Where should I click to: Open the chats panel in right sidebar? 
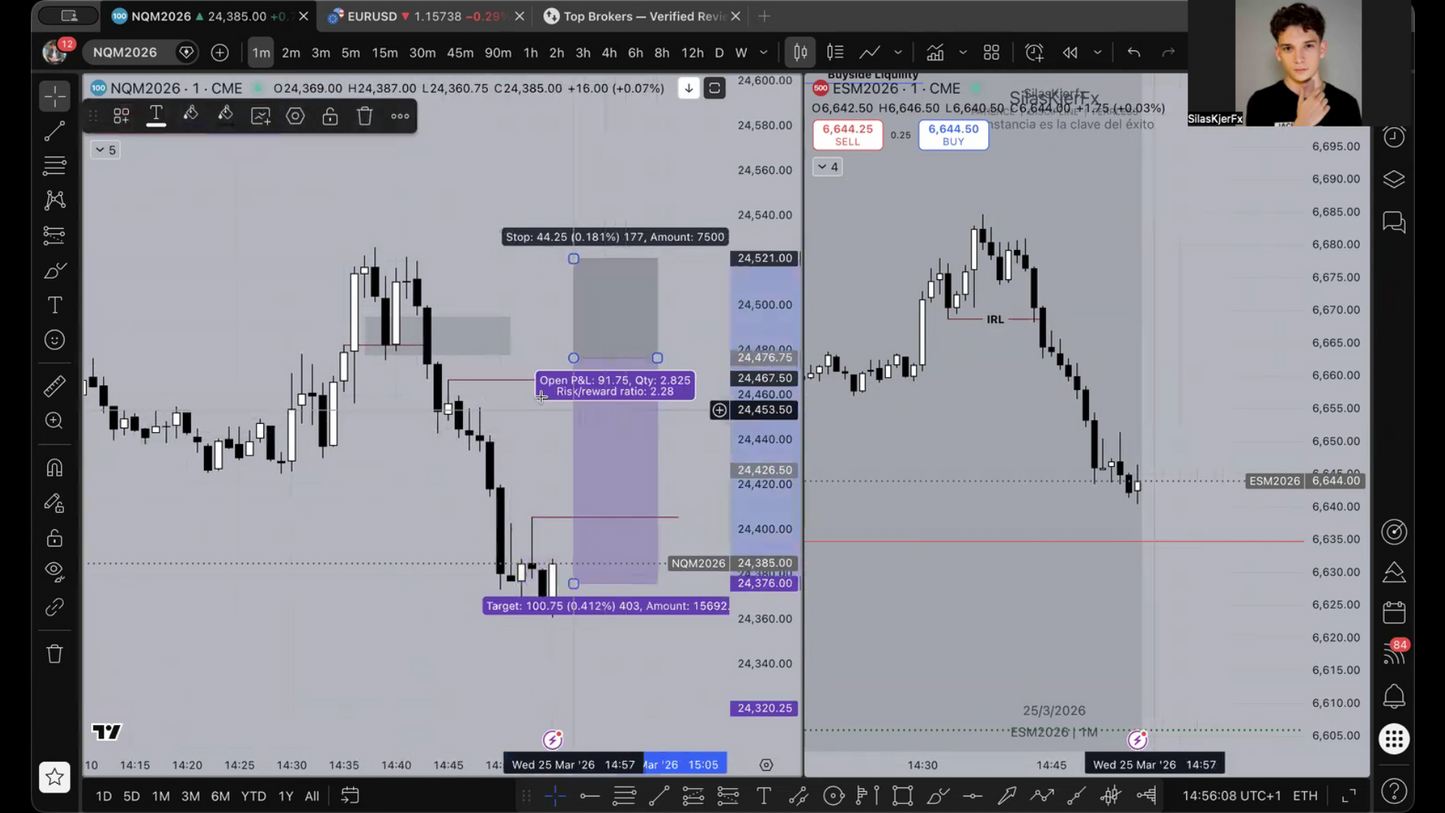(x=1394, y=222)
